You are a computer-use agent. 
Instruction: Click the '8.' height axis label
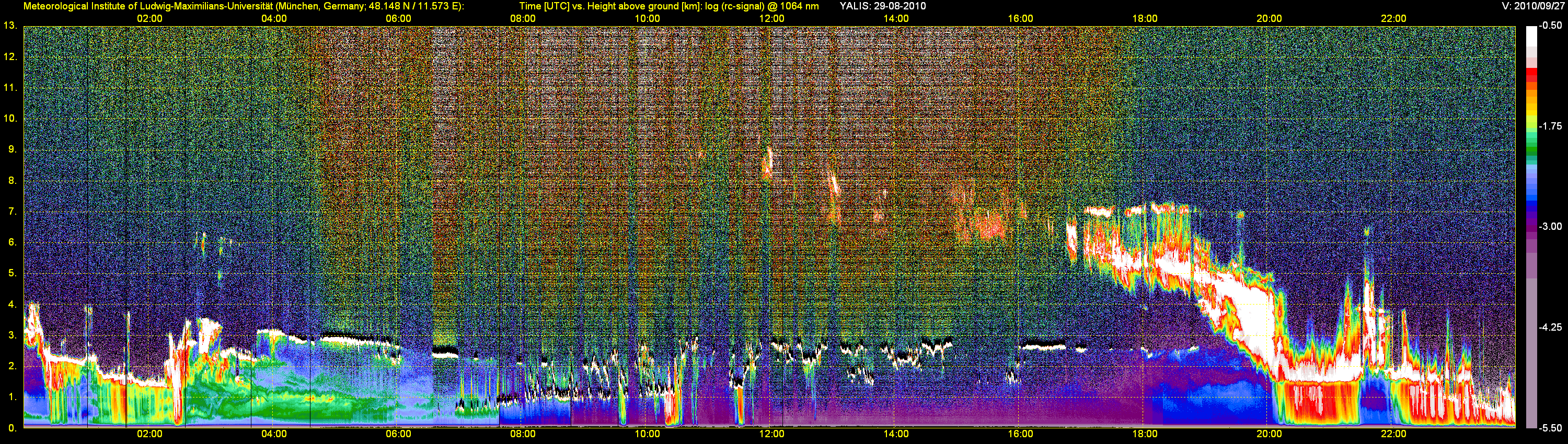tap(12, 180)
